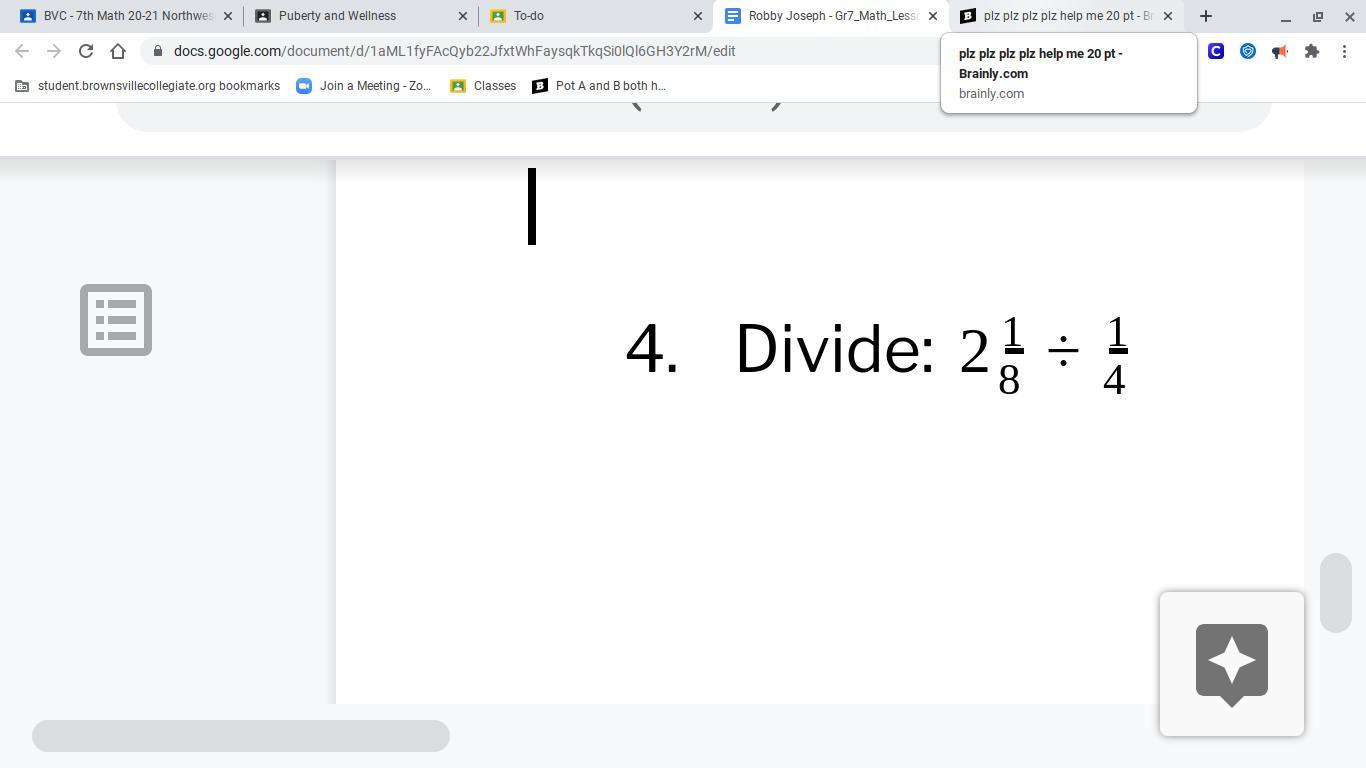
Task: Click the Explore star button
Action: (1232, 664)
